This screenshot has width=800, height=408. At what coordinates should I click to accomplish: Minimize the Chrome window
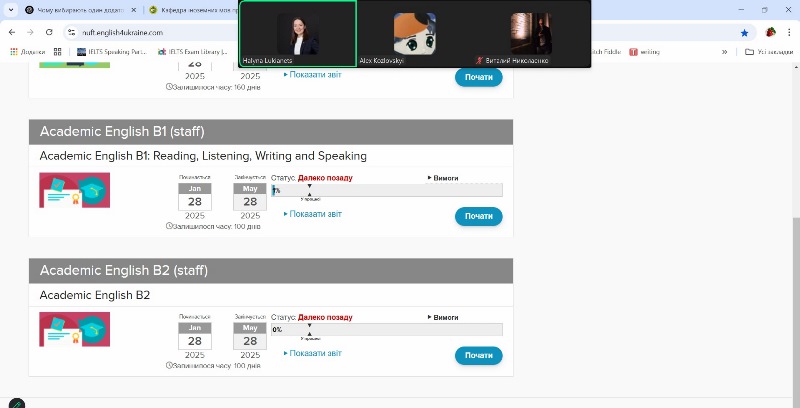tap(741, 10)
